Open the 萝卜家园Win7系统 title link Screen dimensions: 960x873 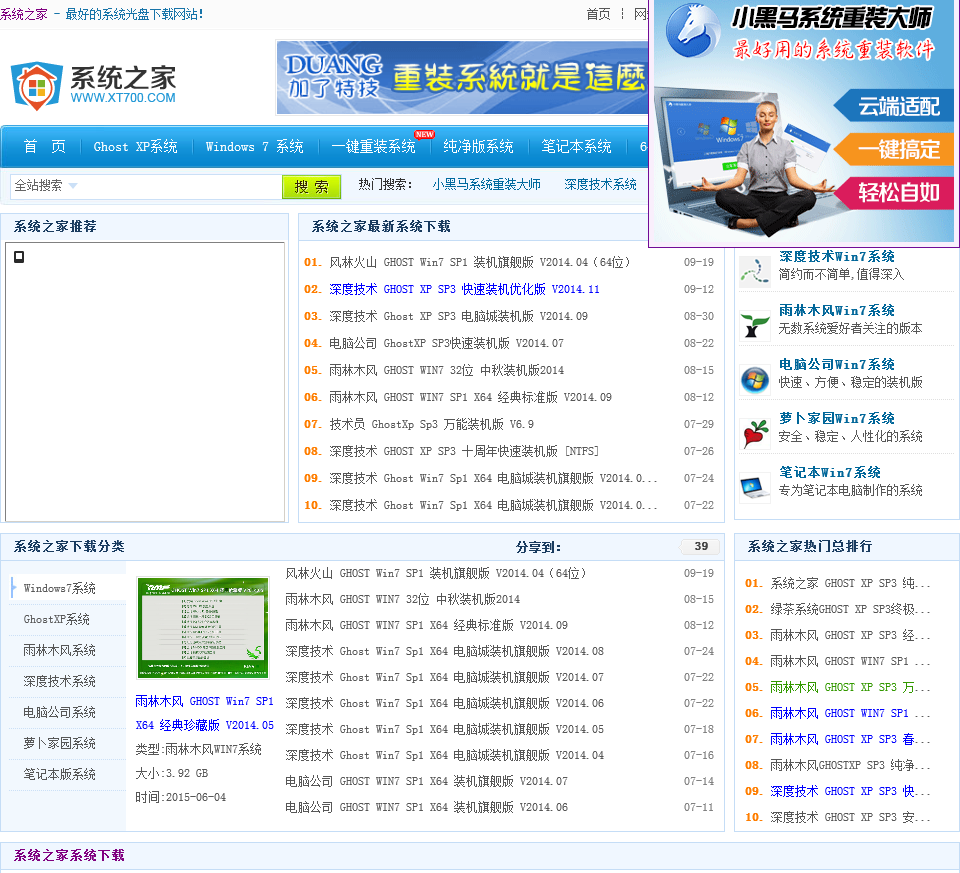(x=836, y=418)
